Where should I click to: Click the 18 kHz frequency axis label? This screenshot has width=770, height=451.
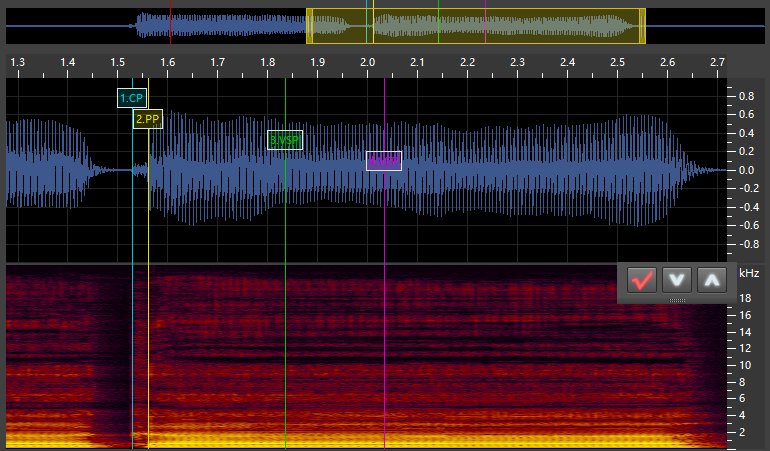point(744,299)
